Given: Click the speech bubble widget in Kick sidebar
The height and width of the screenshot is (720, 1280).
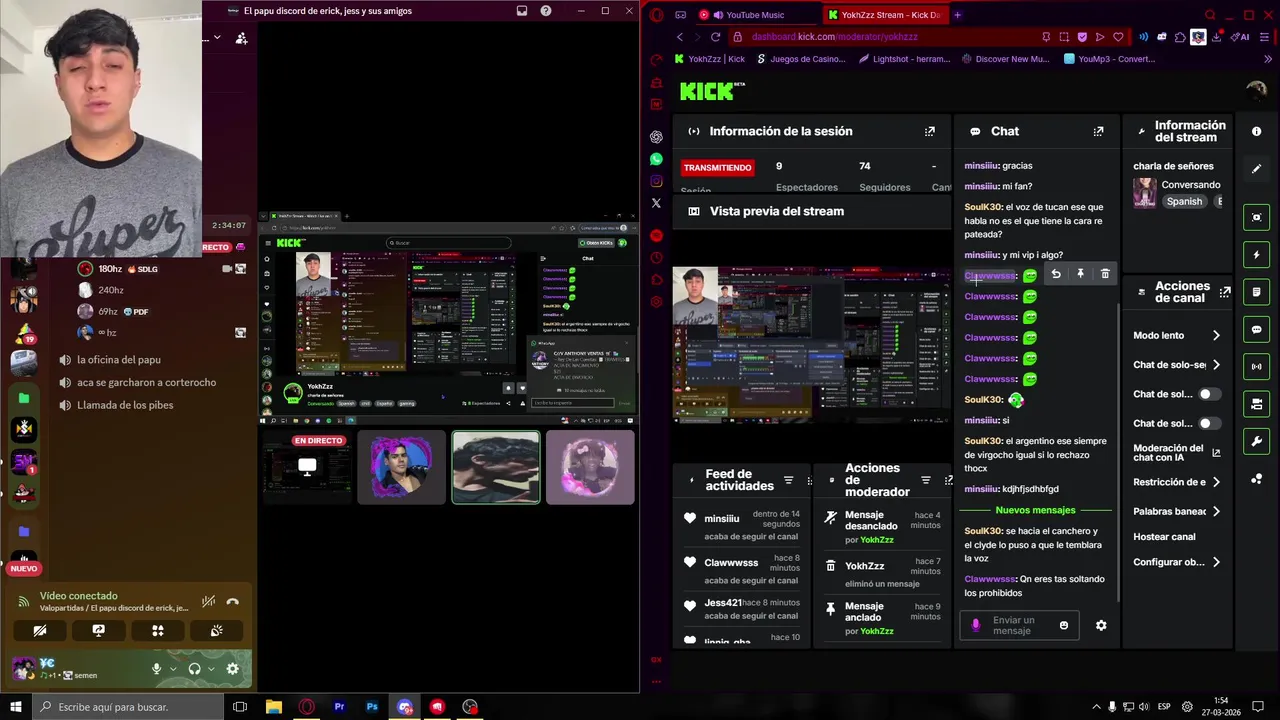Looking at the screenshot, I should (x=1257, y=329).
